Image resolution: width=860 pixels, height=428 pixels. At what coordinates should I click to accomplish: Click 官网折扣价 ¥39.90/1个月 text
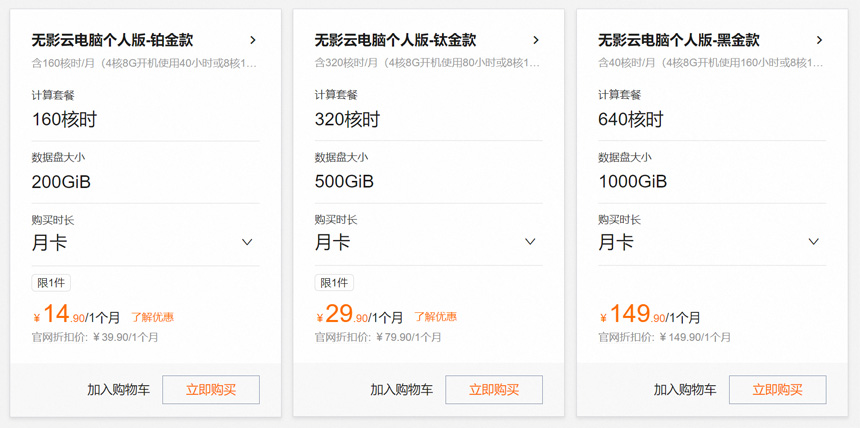click(95, 337)
